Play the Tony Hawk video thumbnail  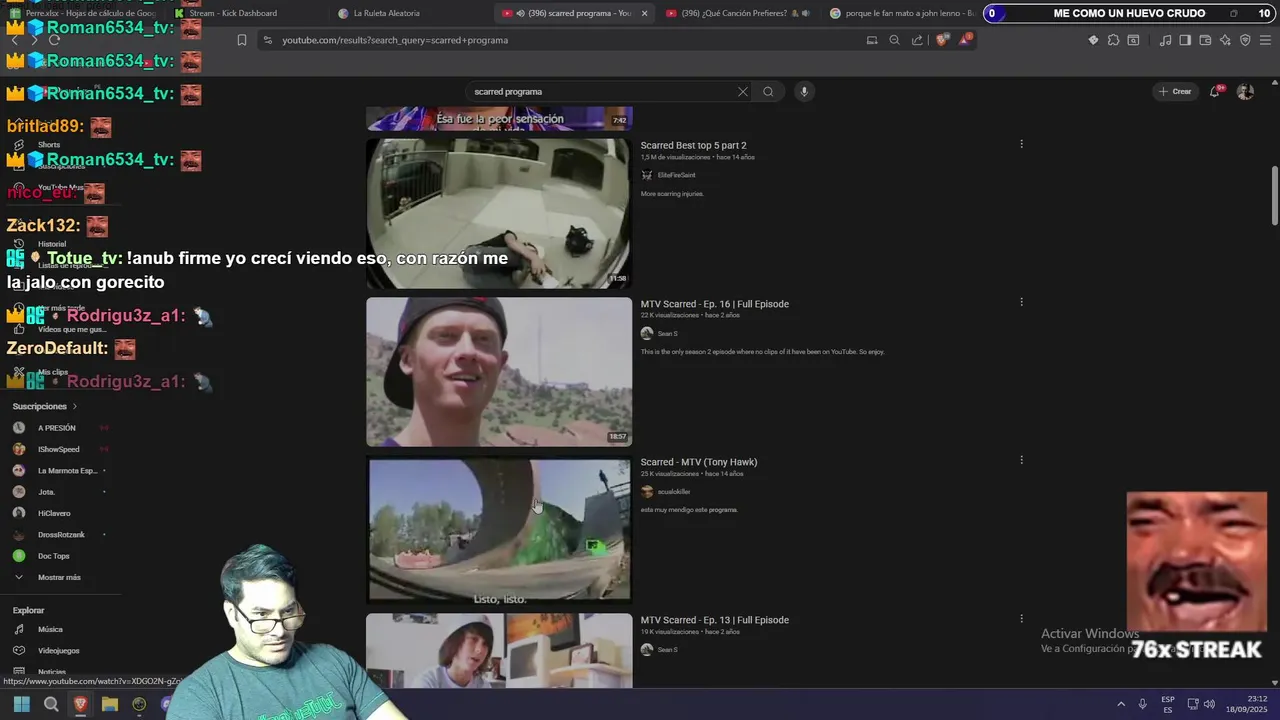point(498,529)
